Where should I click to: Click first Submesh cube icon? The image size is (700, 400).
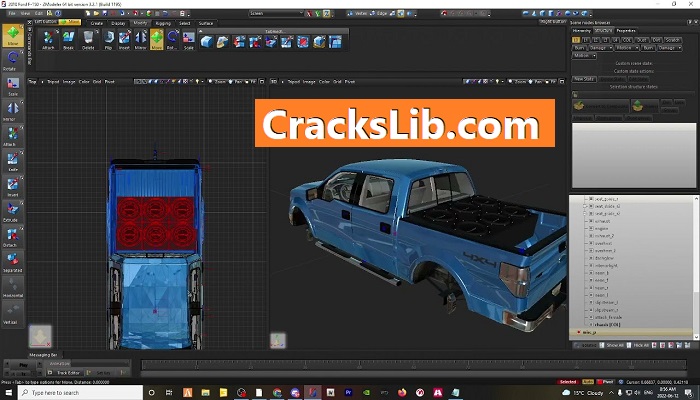[x=206, y=42]
